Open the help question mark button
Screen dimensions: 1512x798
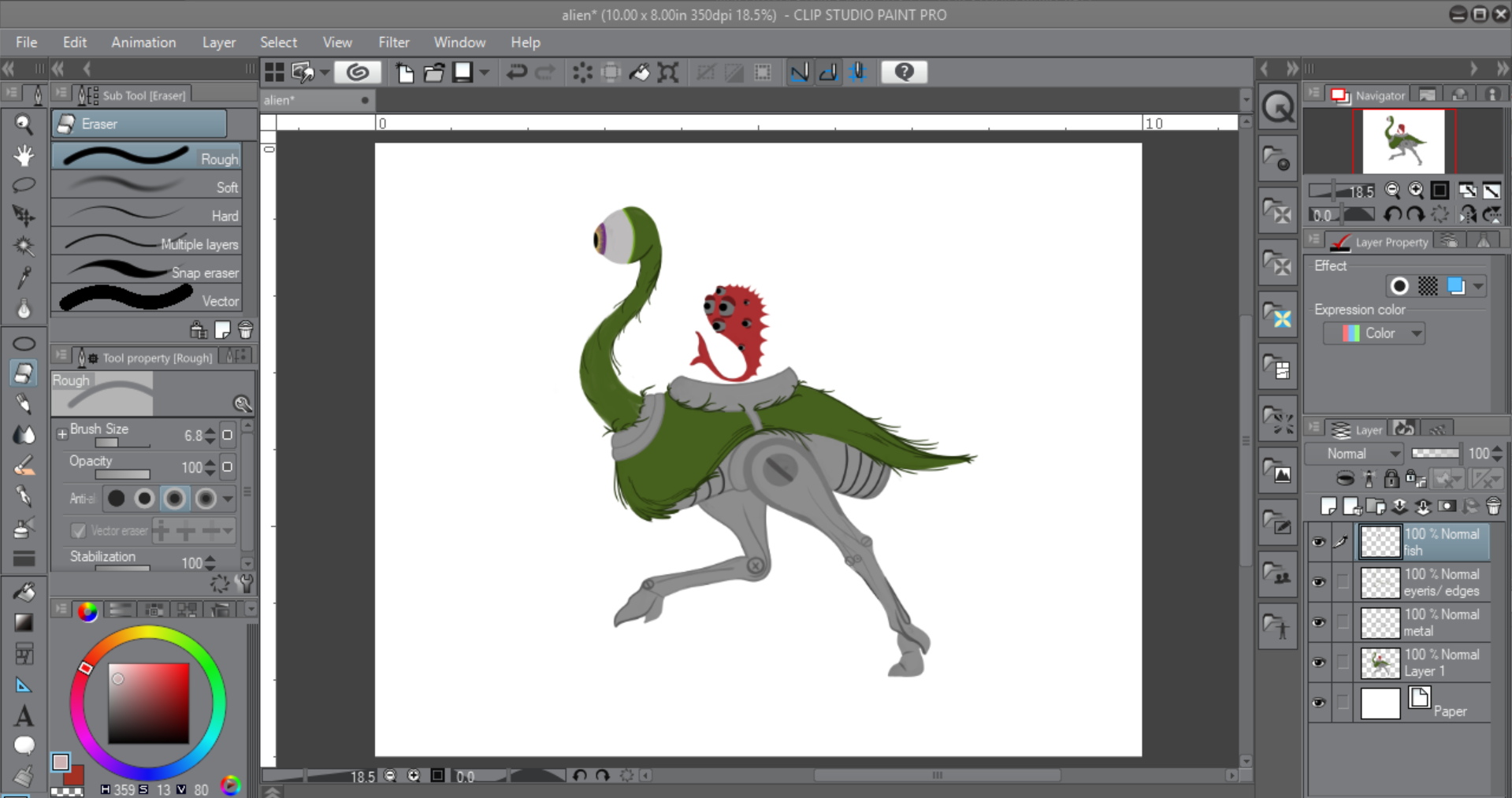tap(904, 72)
